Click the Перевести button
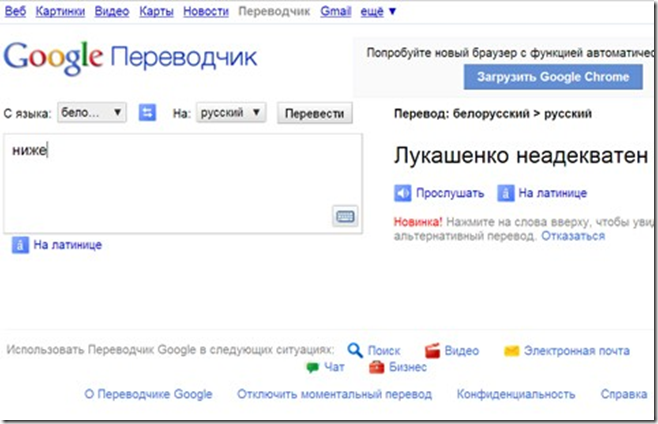This screenshot has height=424, width=658. (315, 113)
